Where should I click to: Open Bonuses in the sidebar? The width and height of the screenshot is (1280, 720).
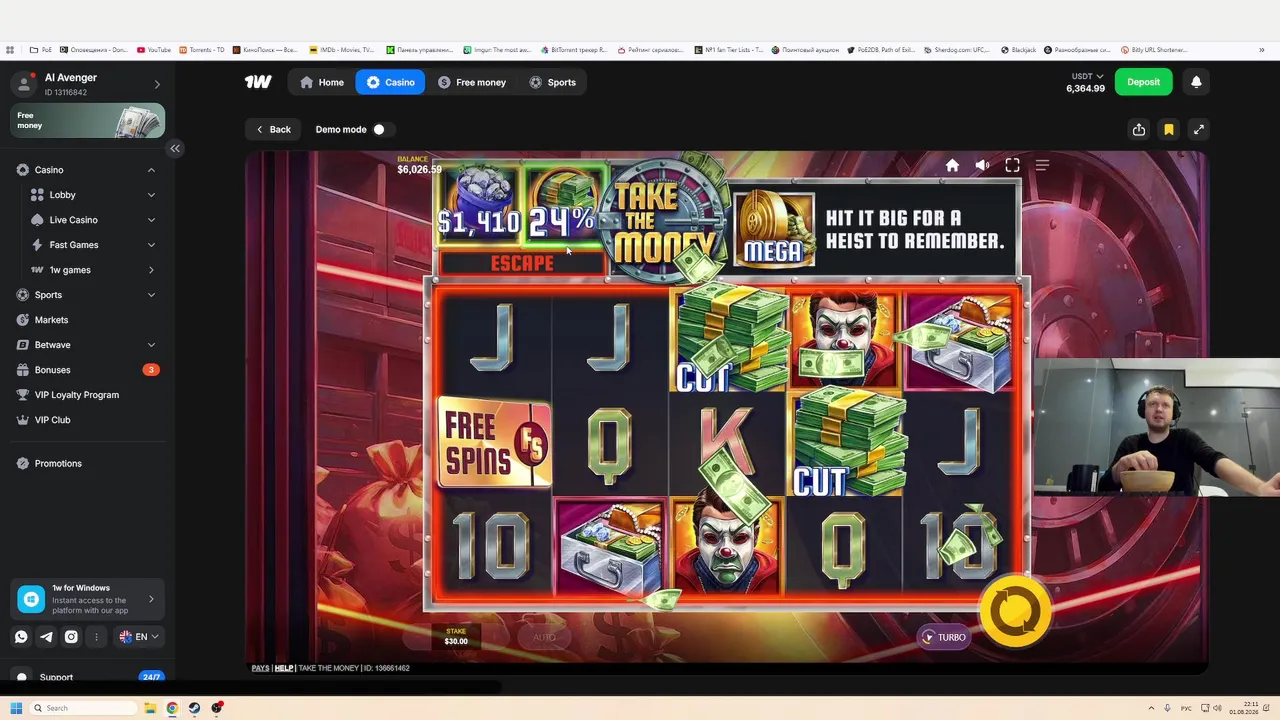(53, 370)
